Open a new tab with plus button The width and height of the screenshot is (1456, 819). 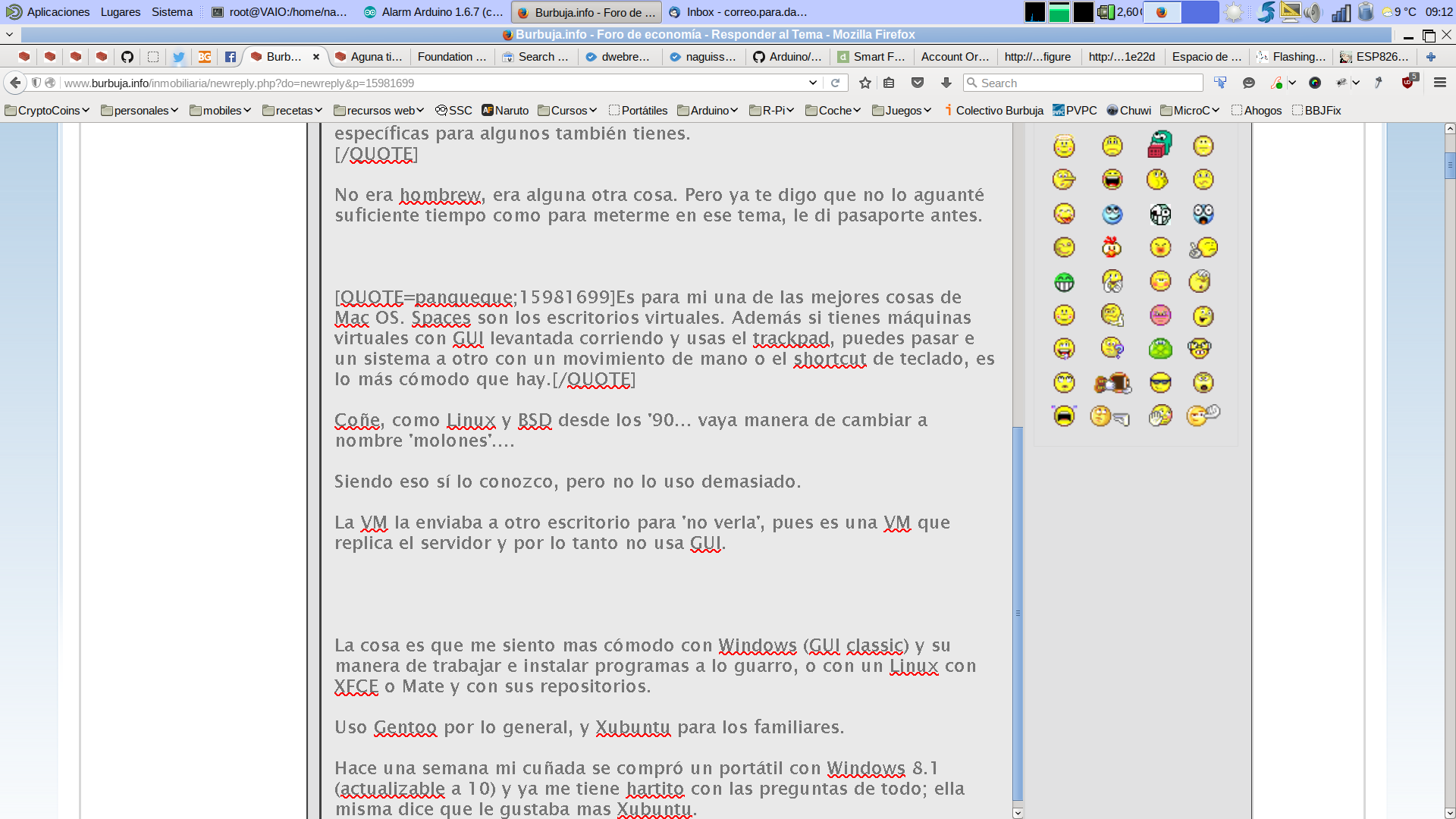tap(1431, 57)
